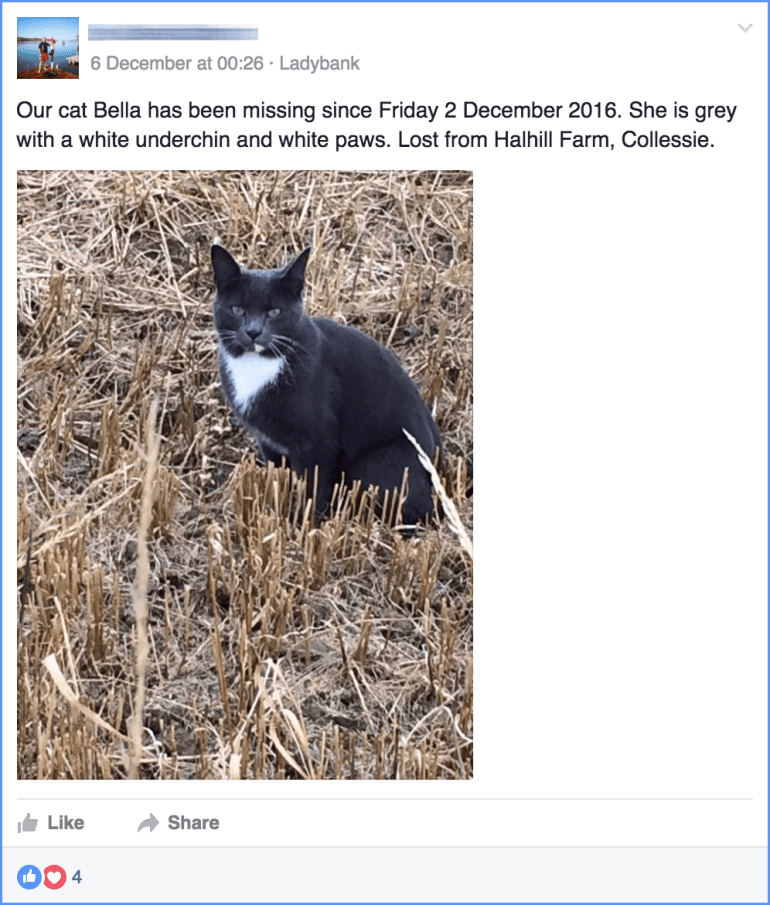Click the cat's face in the photo
The height and width of the screenshot is (905, 770).
click(x=257, y=317)
